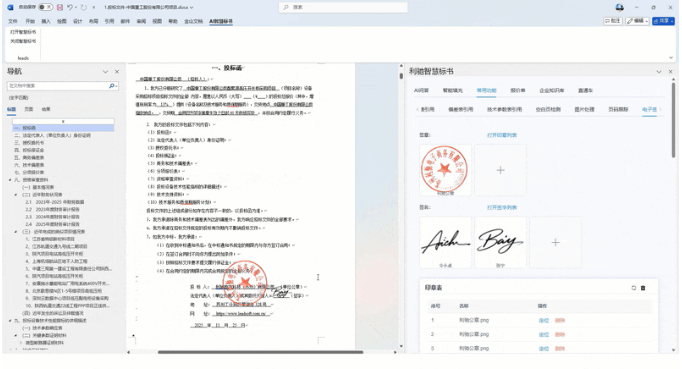
Task: Click the Undo arrow icon
Action: [70, 7]
